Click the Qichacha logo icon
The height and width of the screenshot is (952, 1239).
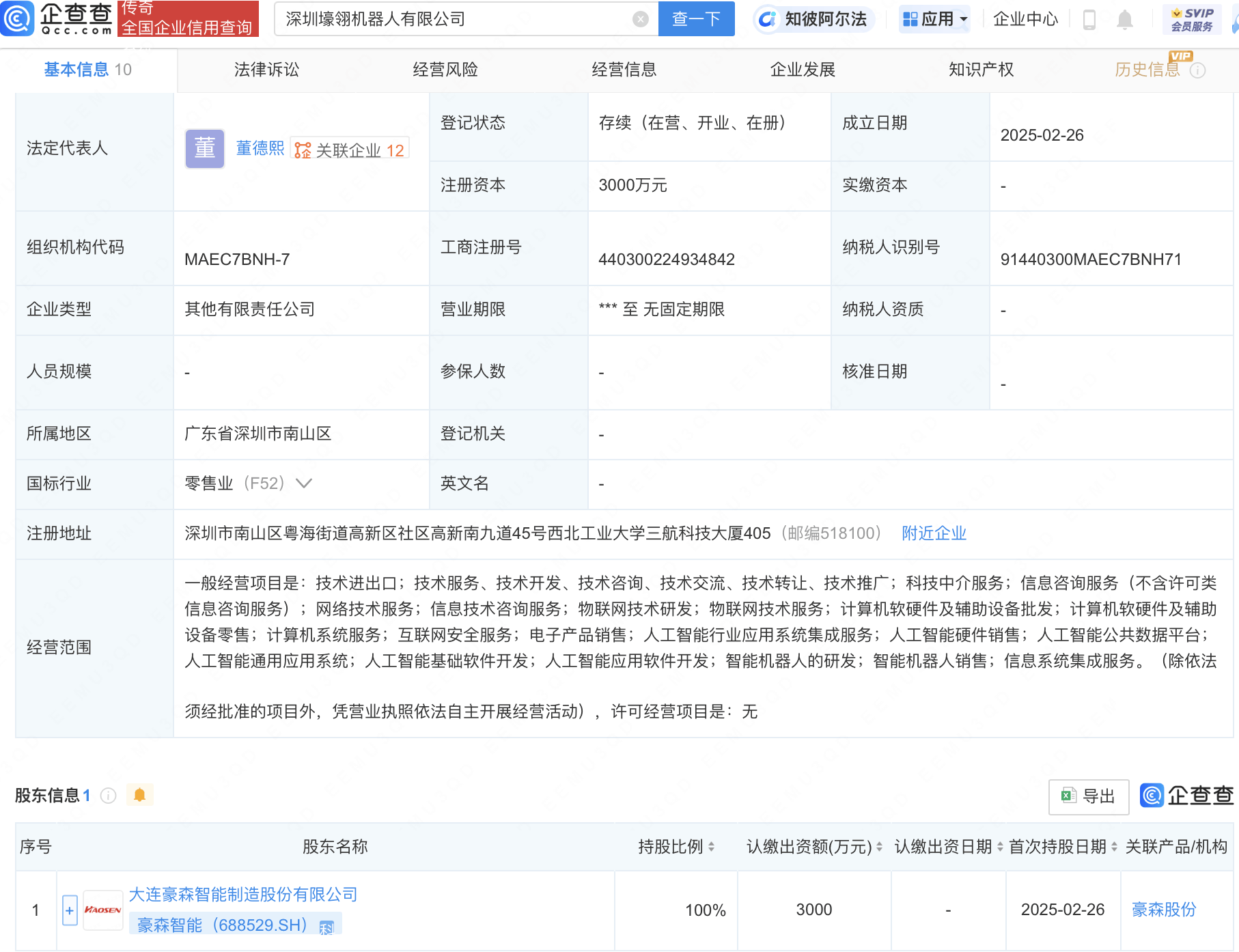pyautogui.click(x=17, y=18)
